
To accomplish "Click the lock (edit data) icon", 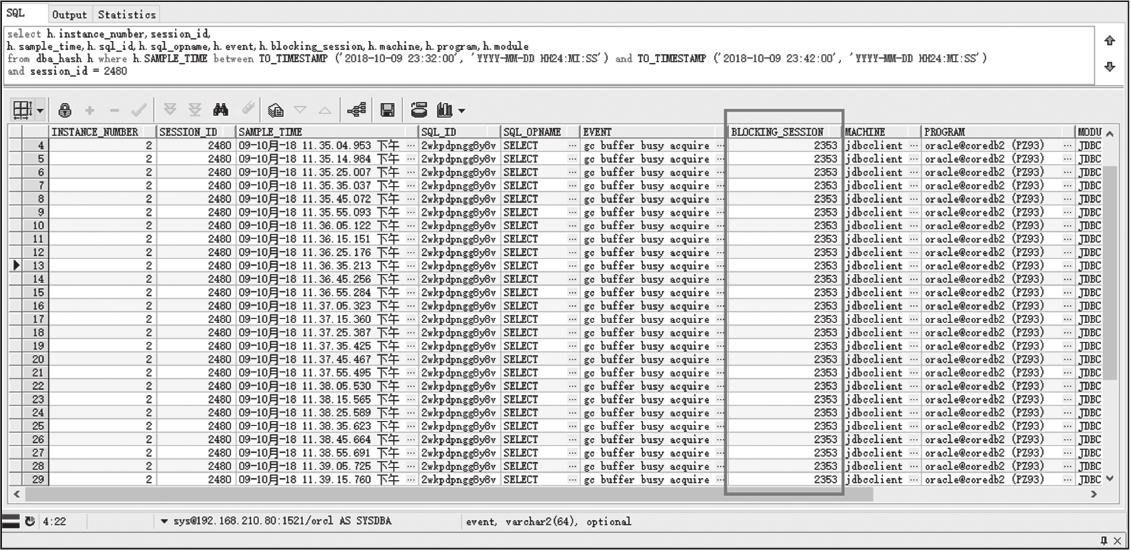I will (x=65, y=110).
